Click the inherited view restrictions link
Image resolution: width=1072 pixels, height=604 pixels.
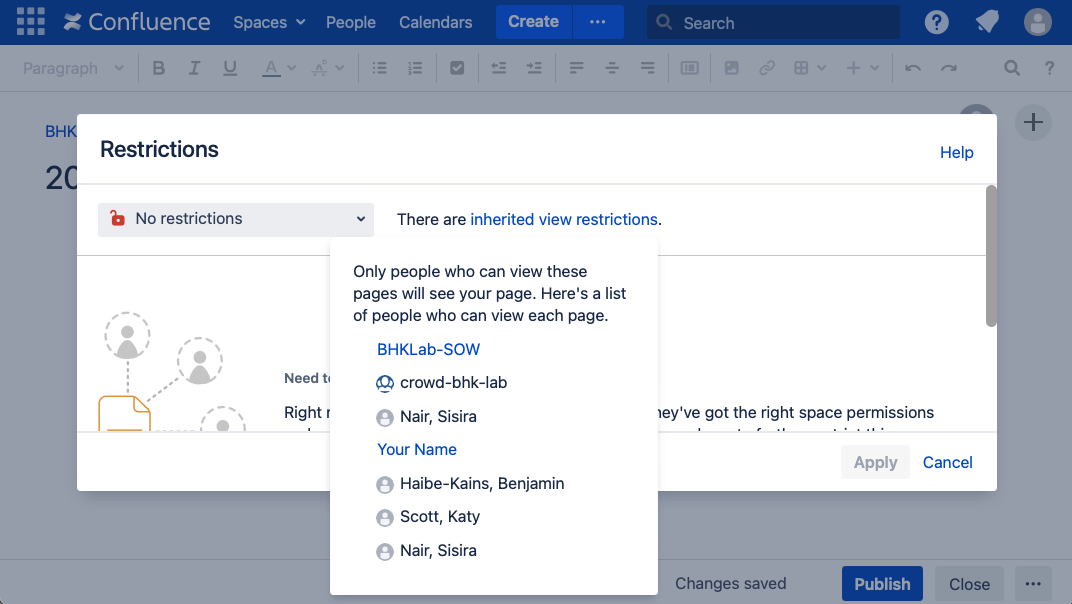[564, 219]
